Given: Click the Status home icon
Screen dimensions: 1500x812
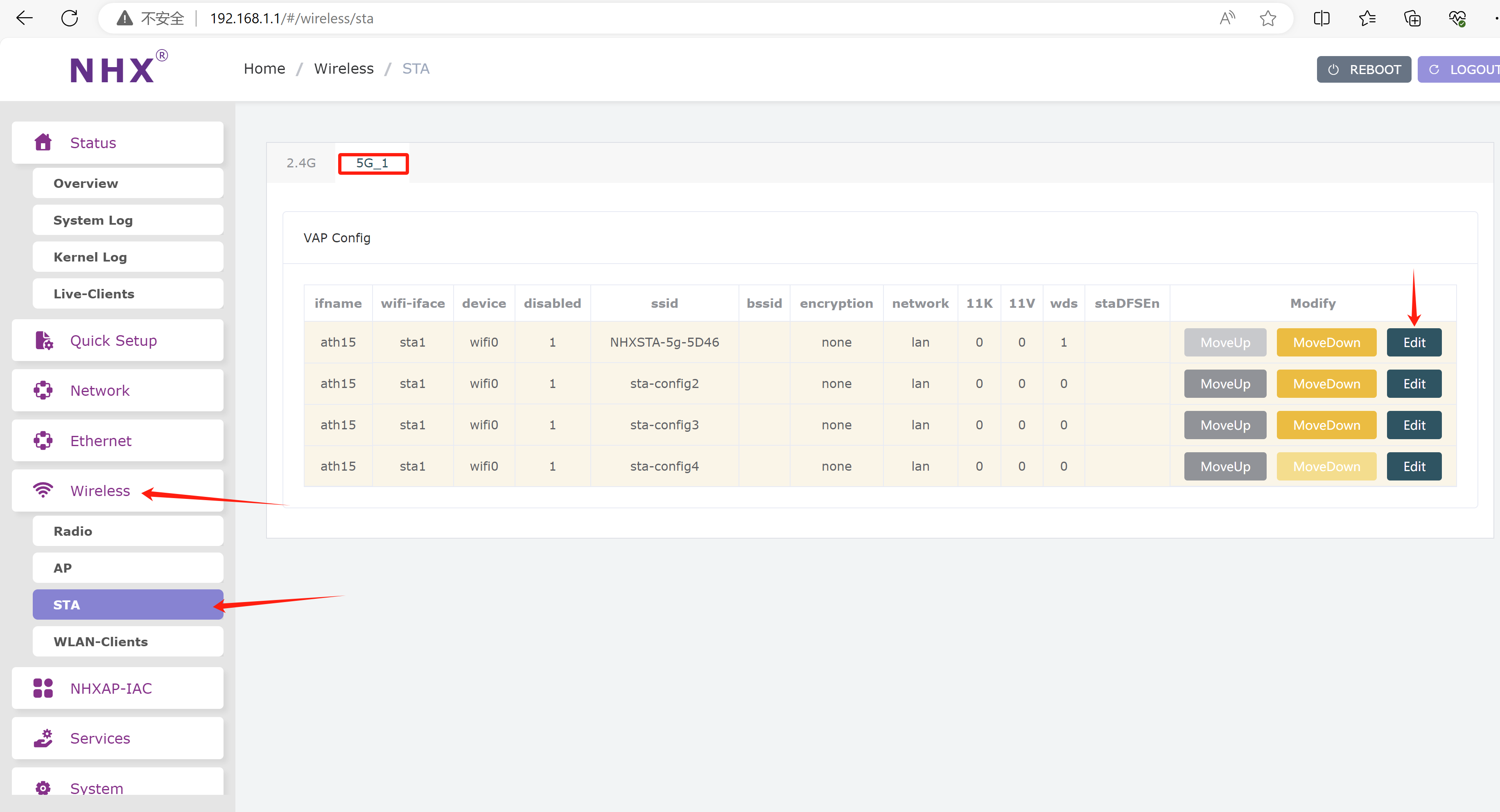Looking at the screenshot, I should [43, 142].
